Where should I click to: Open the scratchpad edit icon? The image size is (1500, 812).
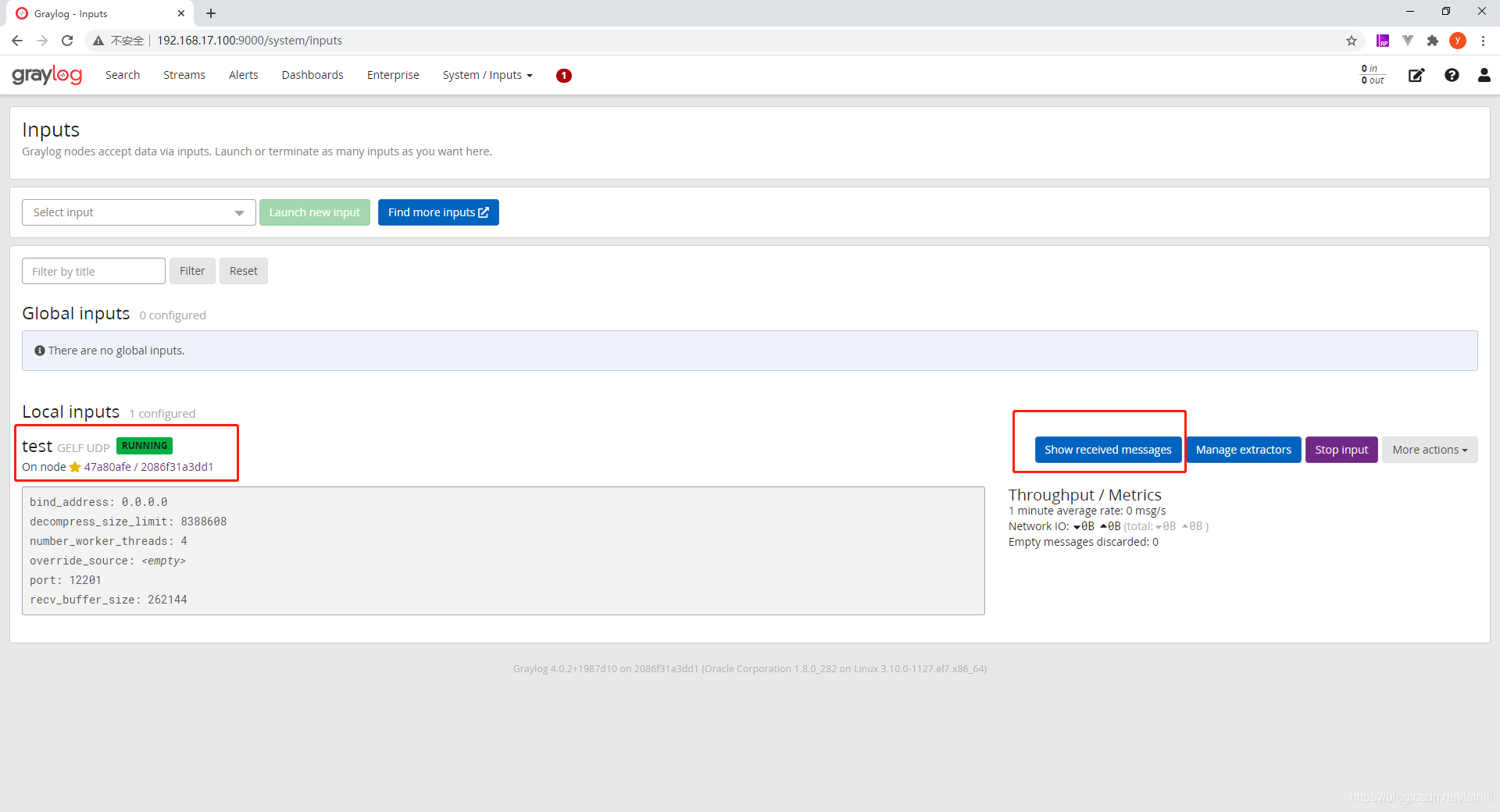tap(1416, 75)
